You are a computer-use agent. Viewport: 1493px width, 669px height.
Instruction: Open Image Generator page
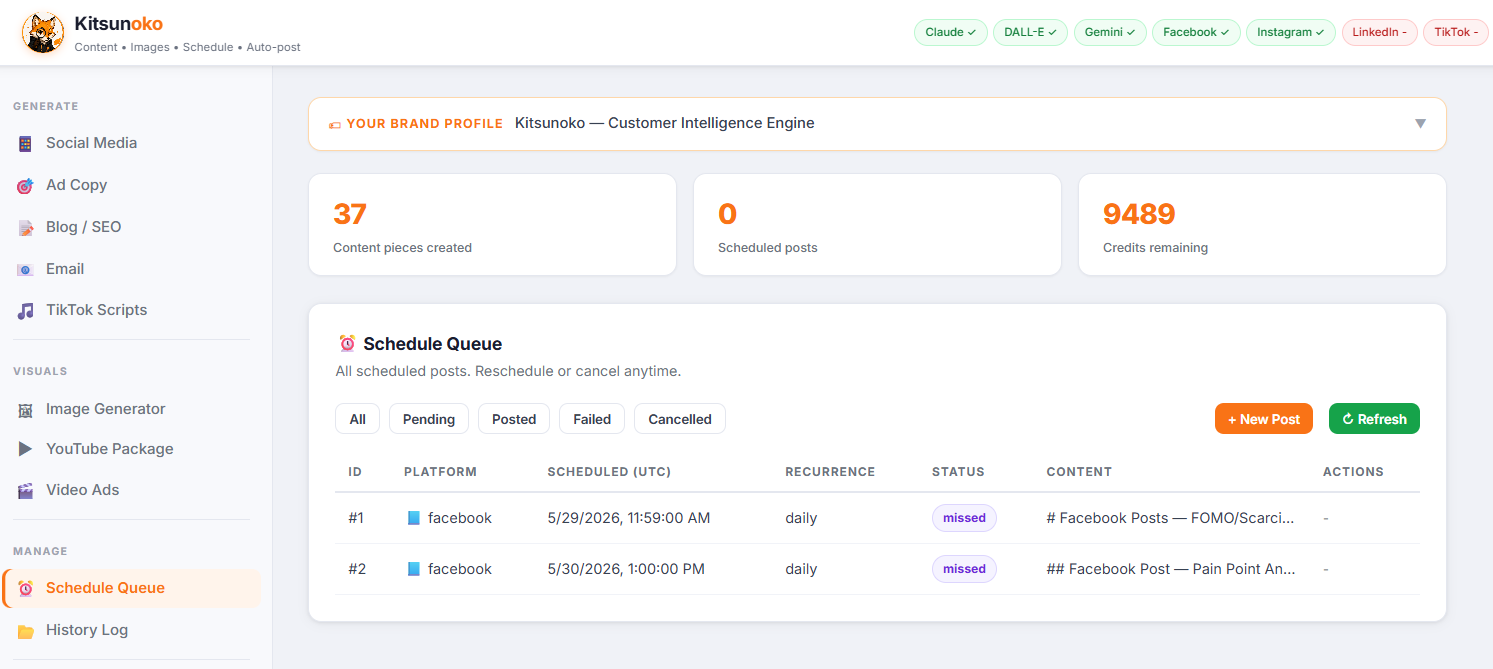point(131,409)
